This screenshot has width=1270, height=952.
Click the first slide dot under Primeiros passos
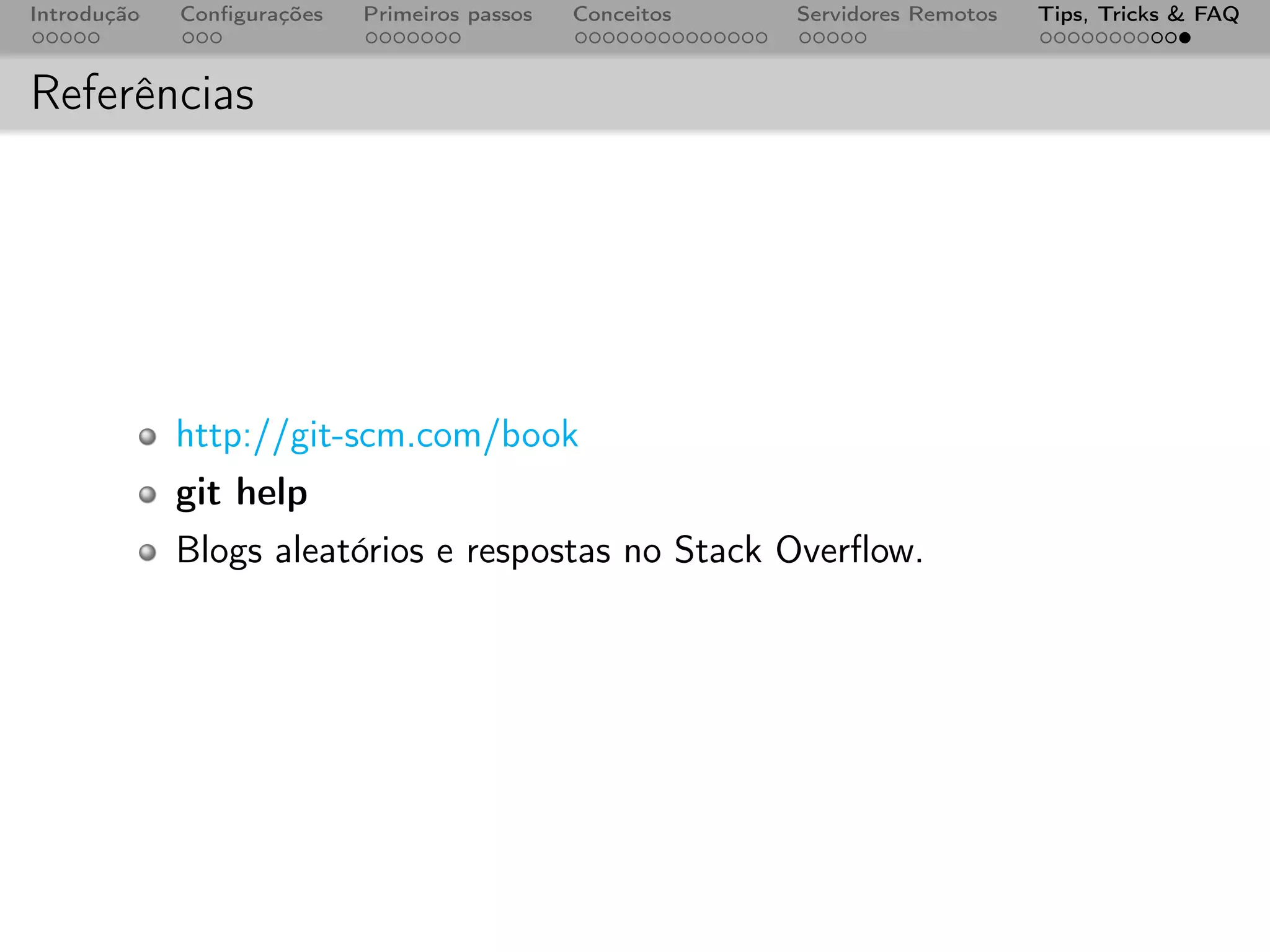coord(371,38)
